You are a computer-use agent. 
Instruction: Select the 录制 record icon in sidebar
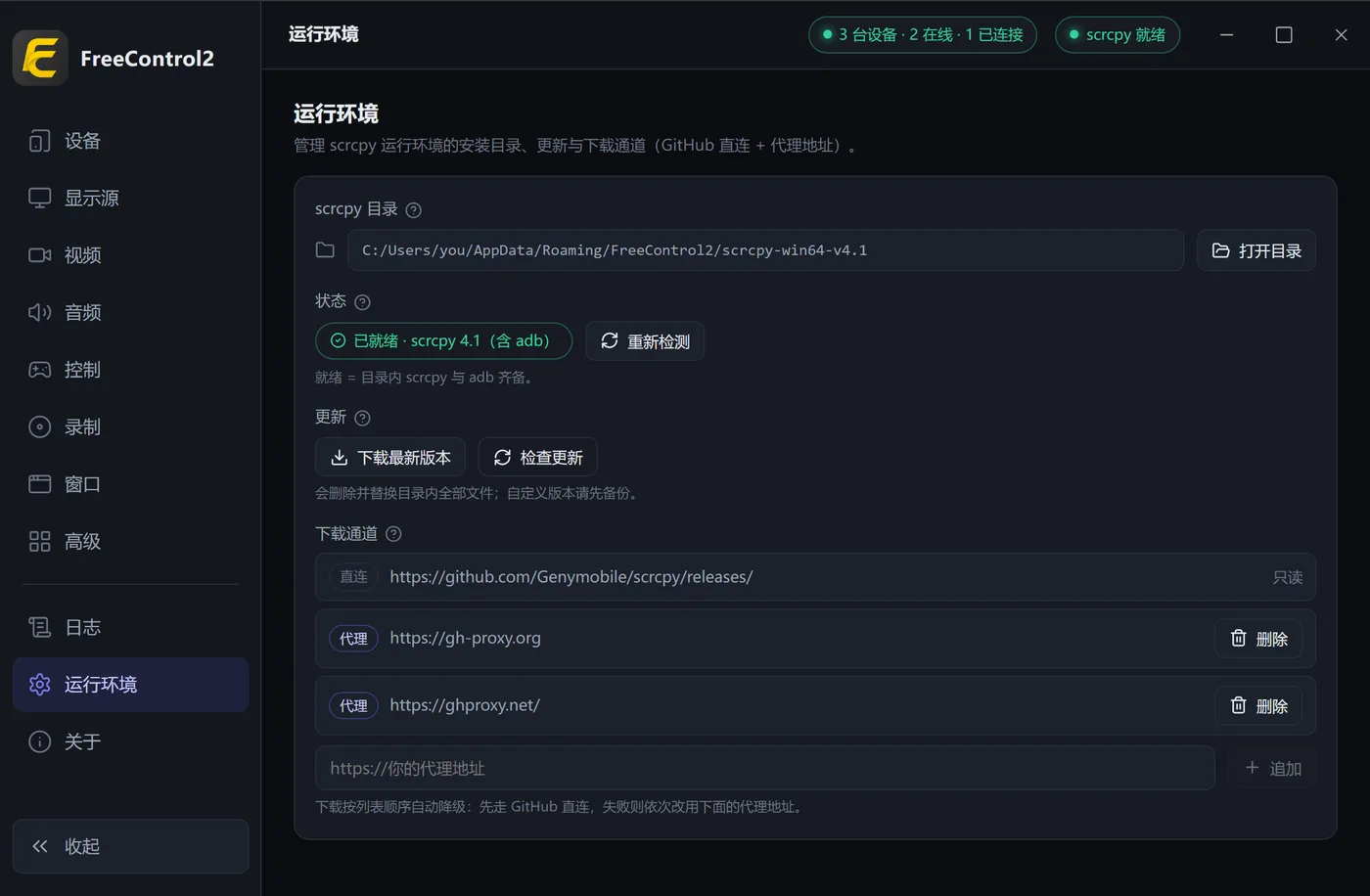pyautogui.click(x=39, y=426)
